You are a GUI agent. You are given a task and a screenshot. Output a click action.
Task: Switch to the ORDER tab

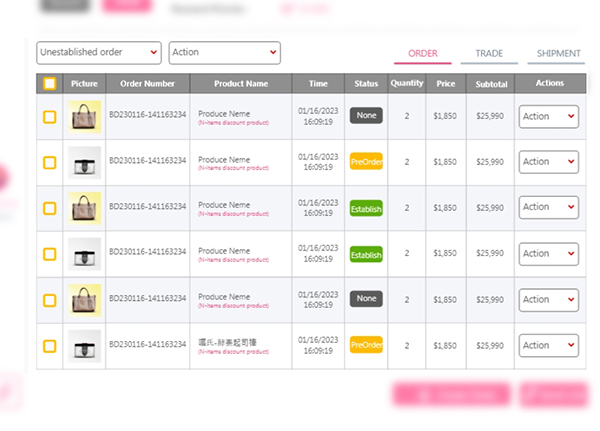(x=423, y=53)
